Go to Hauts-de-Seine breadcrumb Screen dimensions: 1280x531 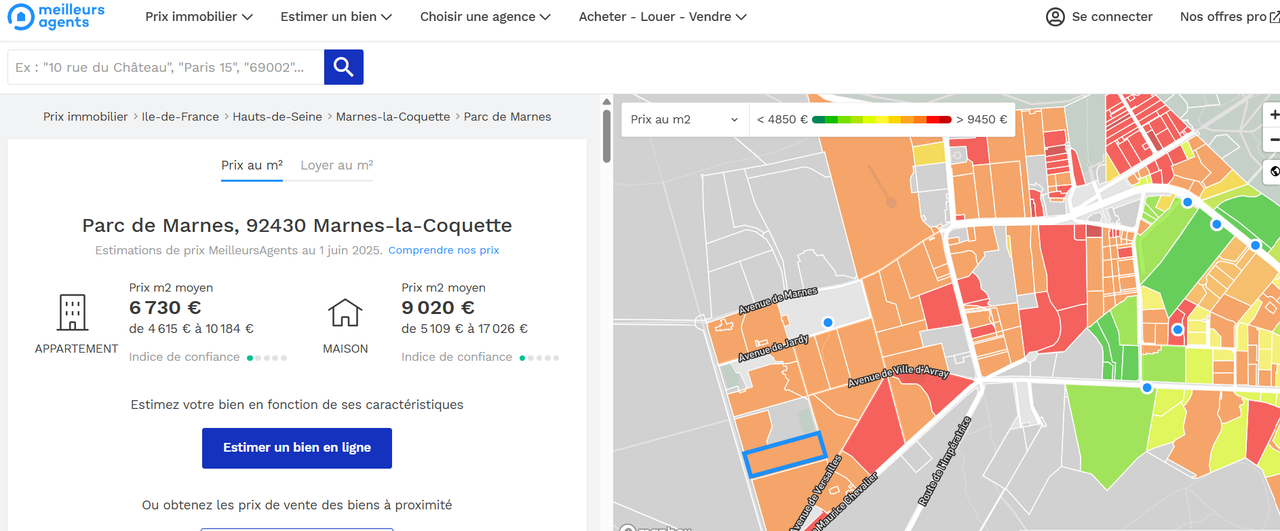(x=277, y=117)
